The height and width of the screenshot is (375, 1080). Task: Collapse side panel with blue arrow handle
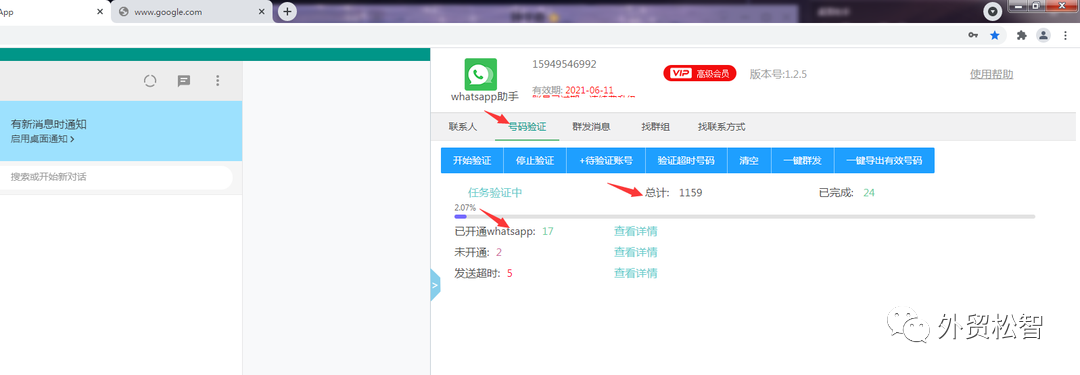(435, 285)
